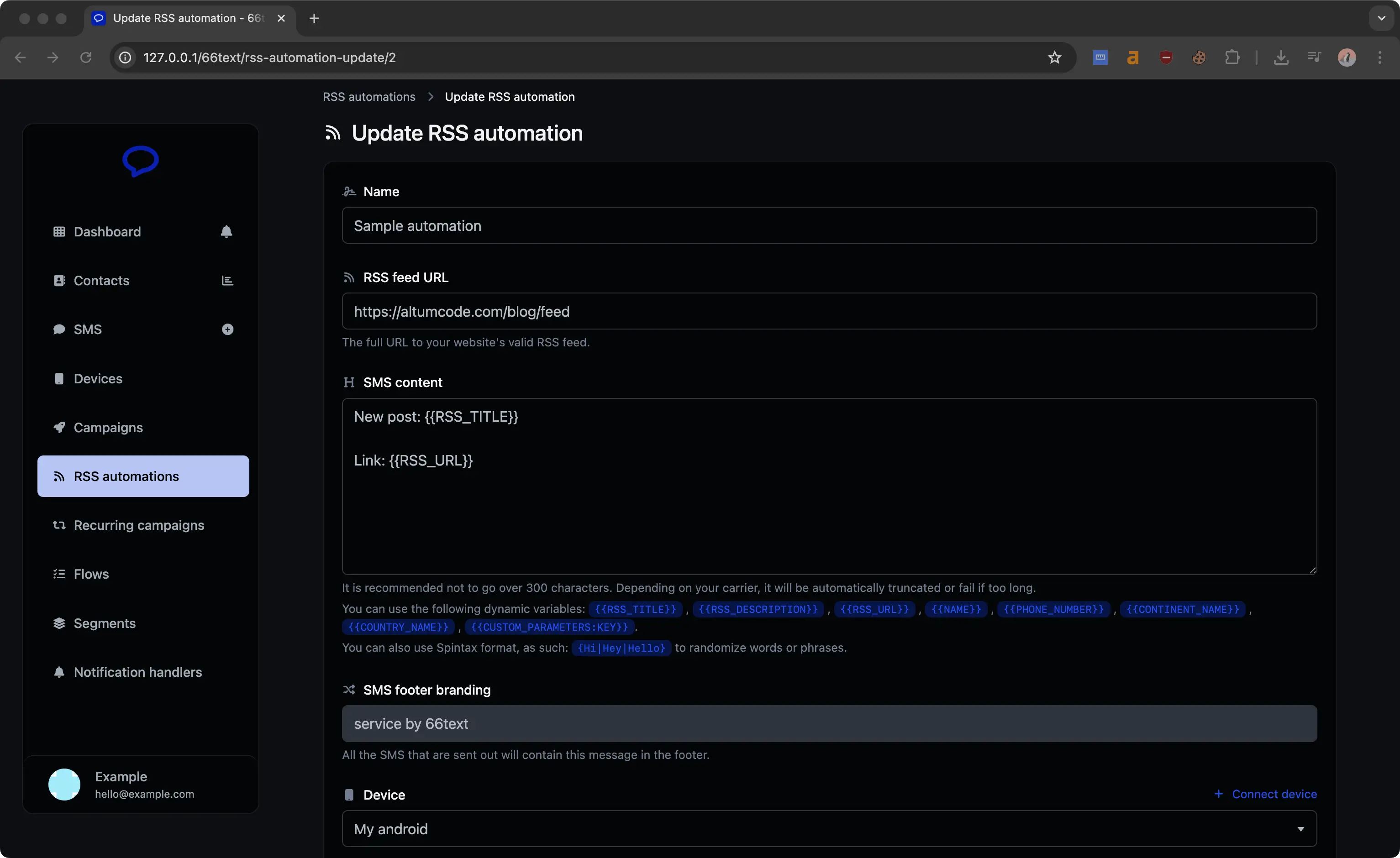Open the browser extensions puzzle icon

1232,58
